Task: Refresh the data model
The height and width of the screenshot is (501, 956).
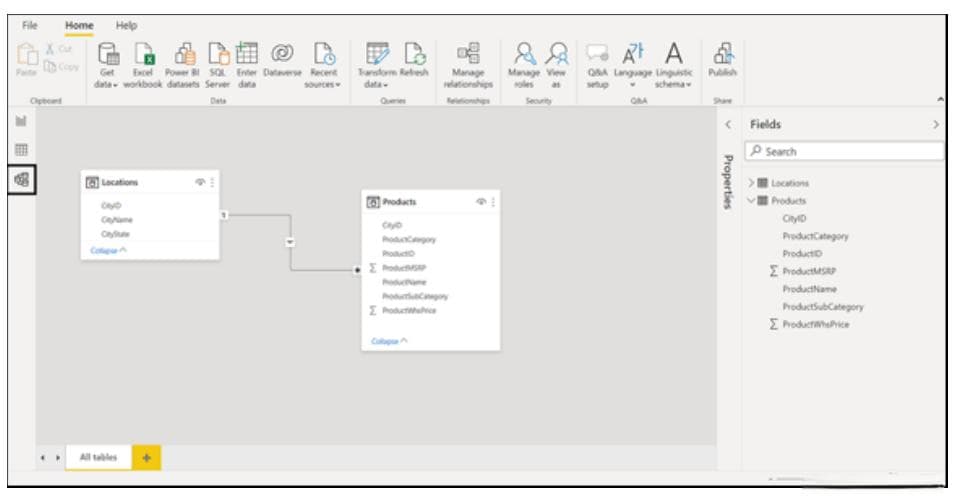Action: pyautogui.click(x=415, y=60)
